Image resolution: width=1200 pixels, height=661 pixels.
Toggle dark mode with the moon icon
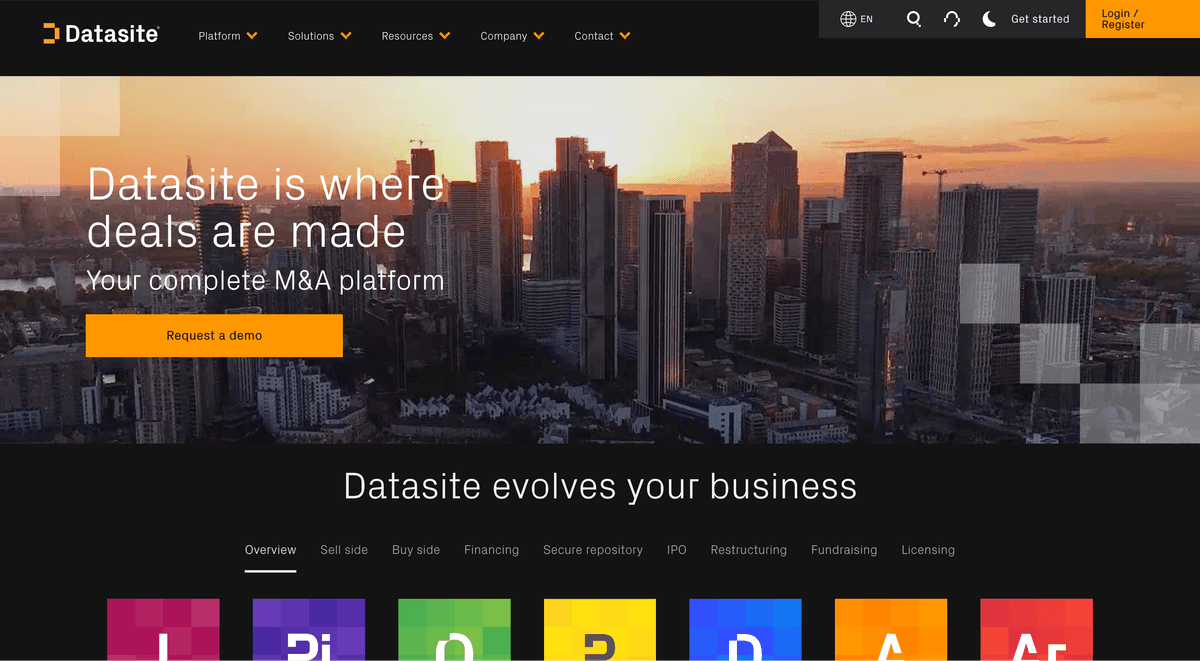point(988,18)
